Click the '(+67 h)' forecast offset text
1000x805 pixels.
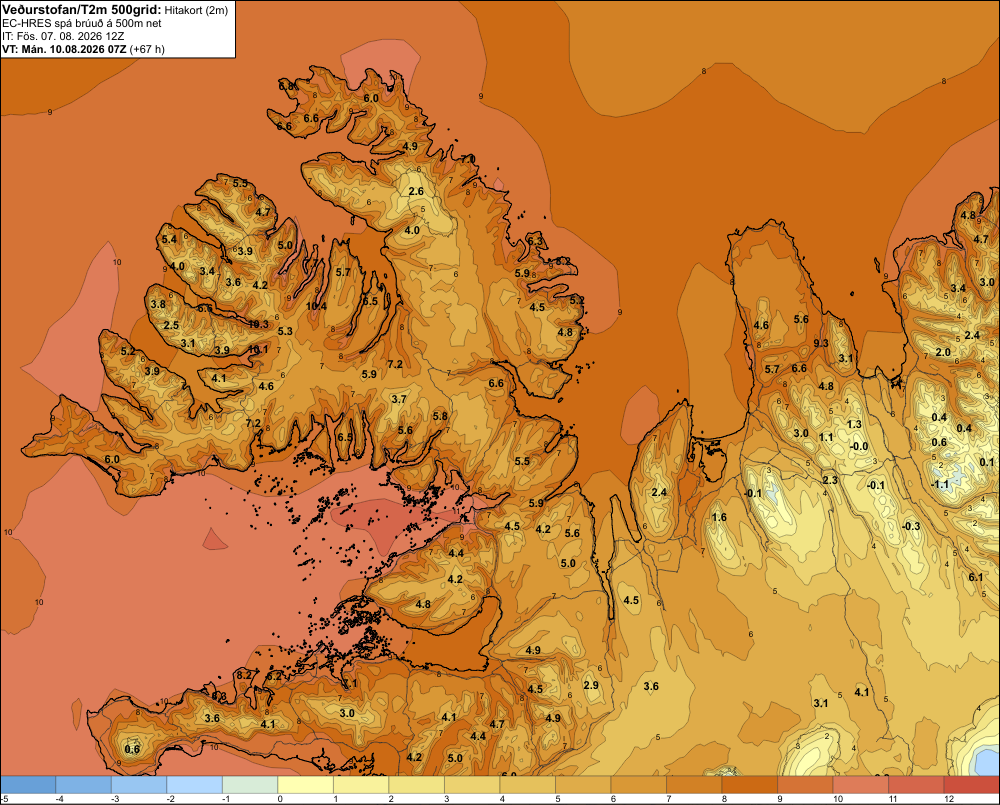click(147, 49)
